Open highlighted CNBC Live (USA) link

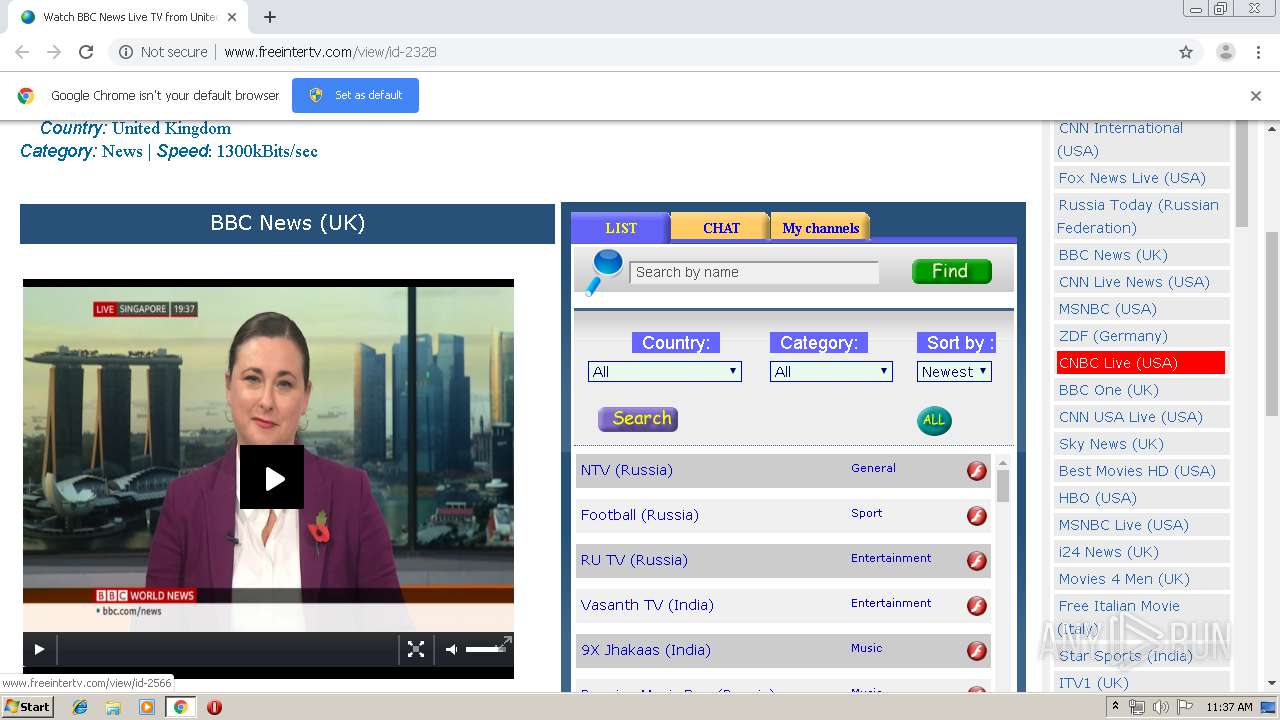[1140, 363]
